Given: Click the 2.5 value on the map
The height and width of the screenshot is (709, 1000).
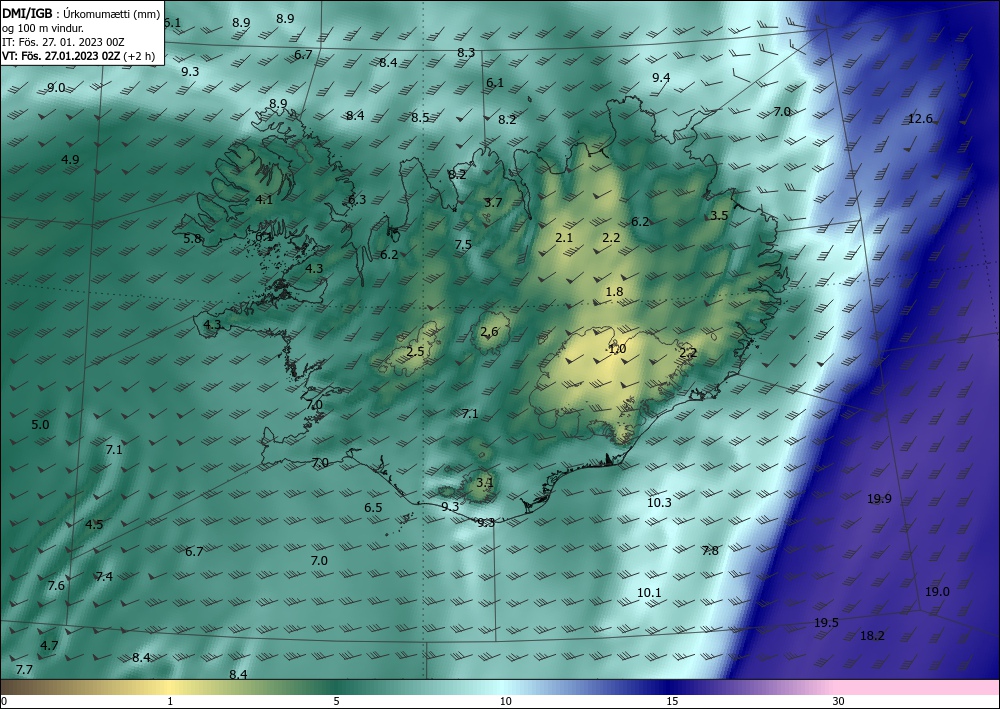Looking at the screenshot, I should (x=415, y=352).
